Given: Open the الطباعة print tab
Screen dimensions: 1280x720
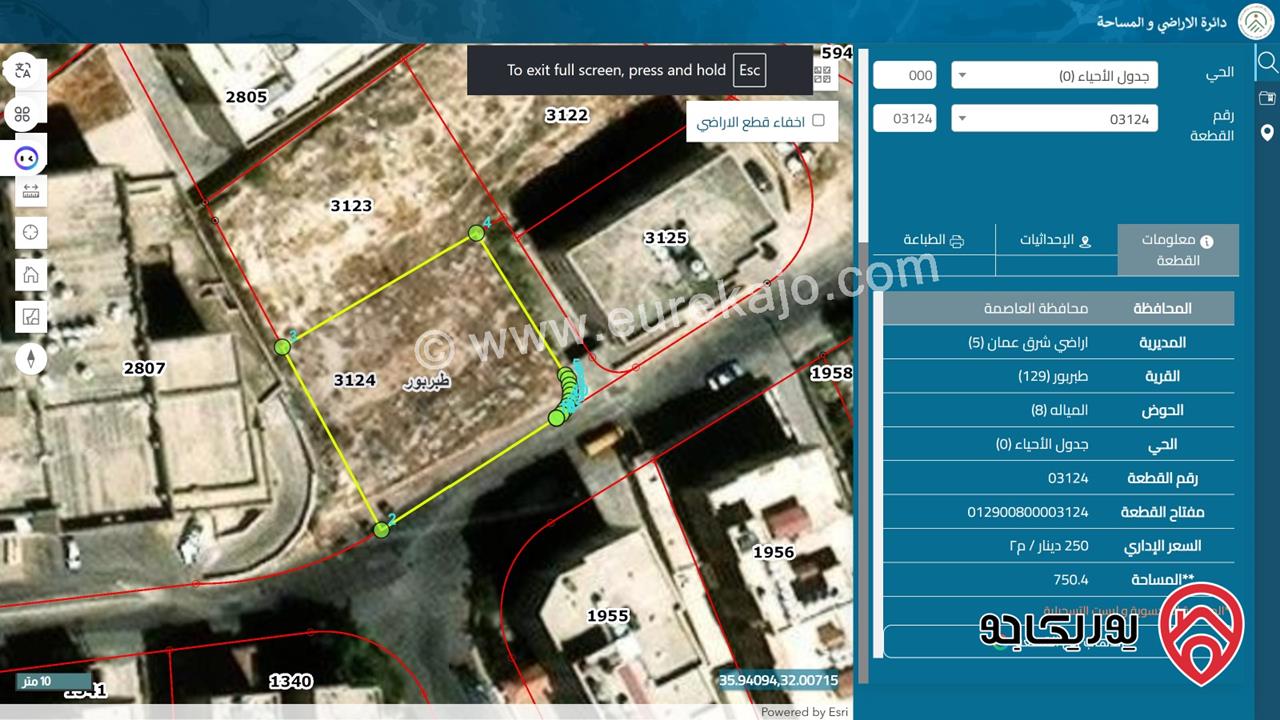Looking at the screenshot, I should tap(933, 240).
